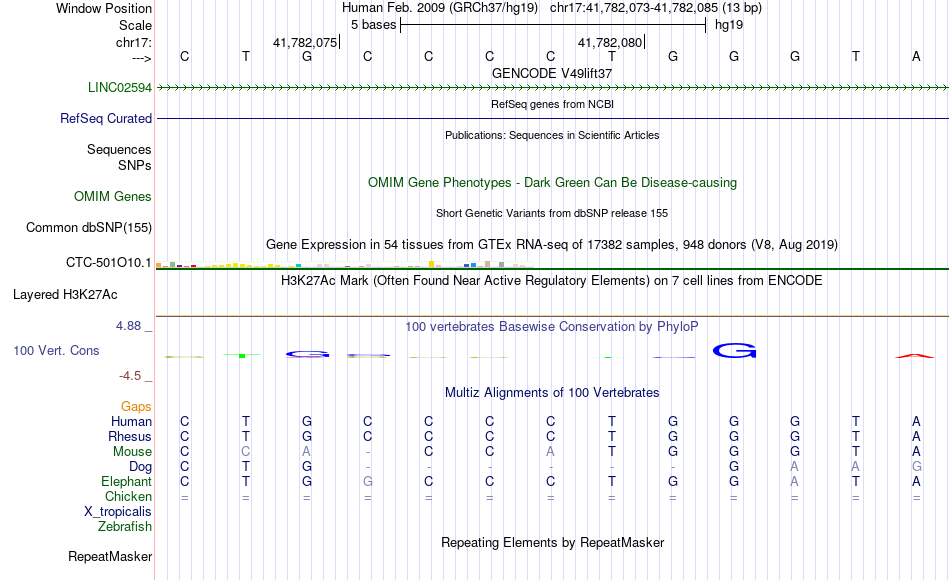The height and width of the screenshot is (580, 950).
Task: Click the Mouse alignment row label
Action: tap(132, 452)
